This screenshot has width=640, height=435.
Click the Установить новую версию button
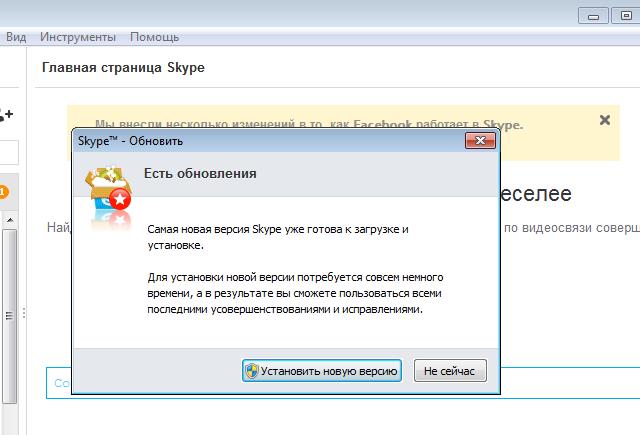click(x=321, y=371)
